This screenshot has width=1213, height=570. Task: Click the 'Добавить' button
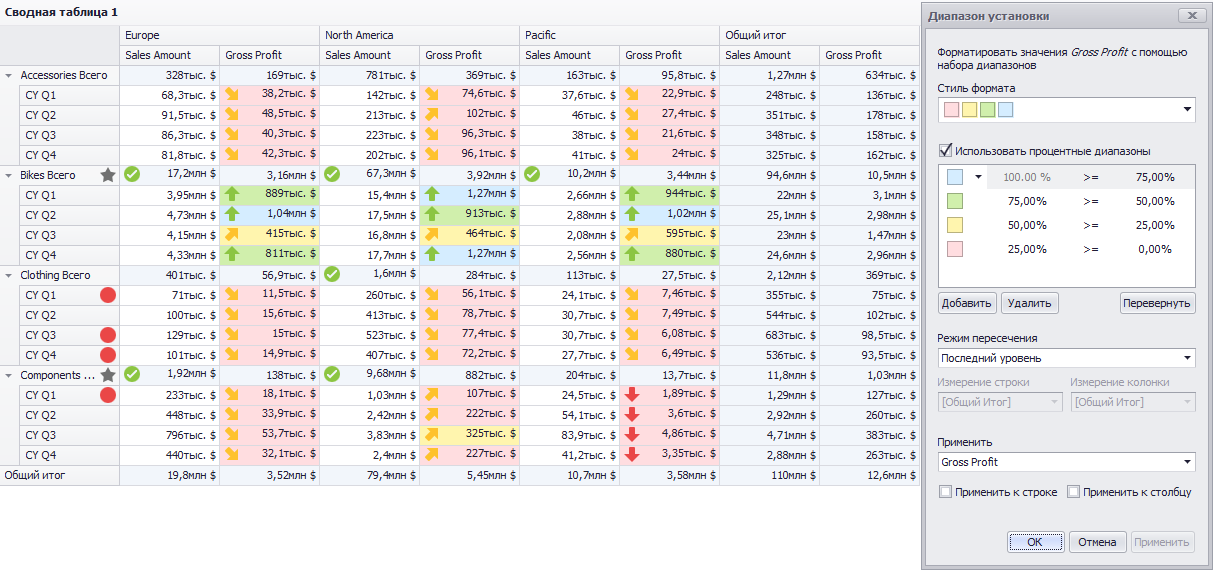click(x=968, y=303)
